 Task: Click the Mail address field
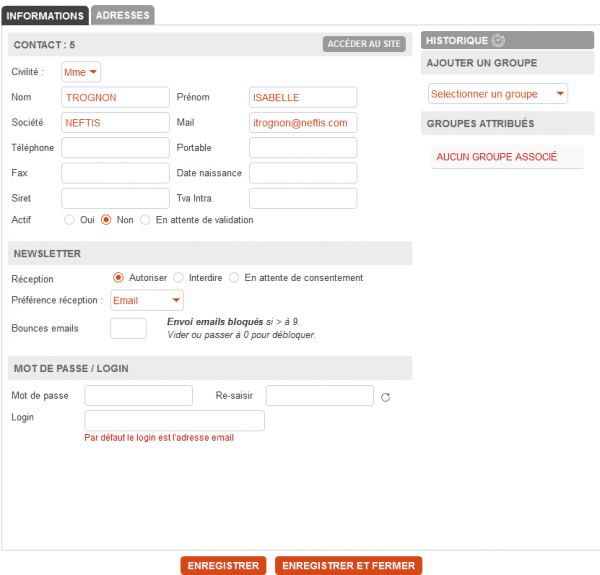tap(303, 122)
